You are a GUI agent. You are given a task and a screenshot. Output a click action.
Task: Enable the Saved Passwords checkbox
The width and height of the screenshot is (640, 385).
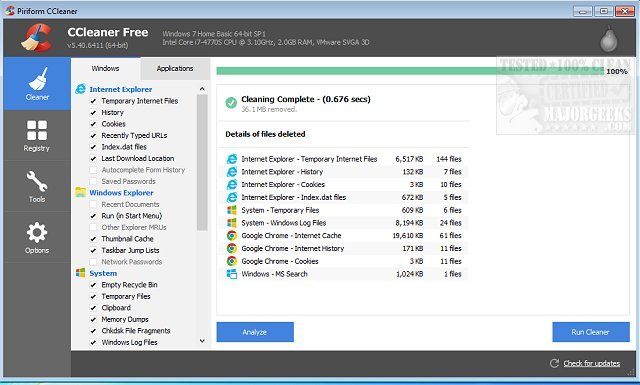(93, 181)
